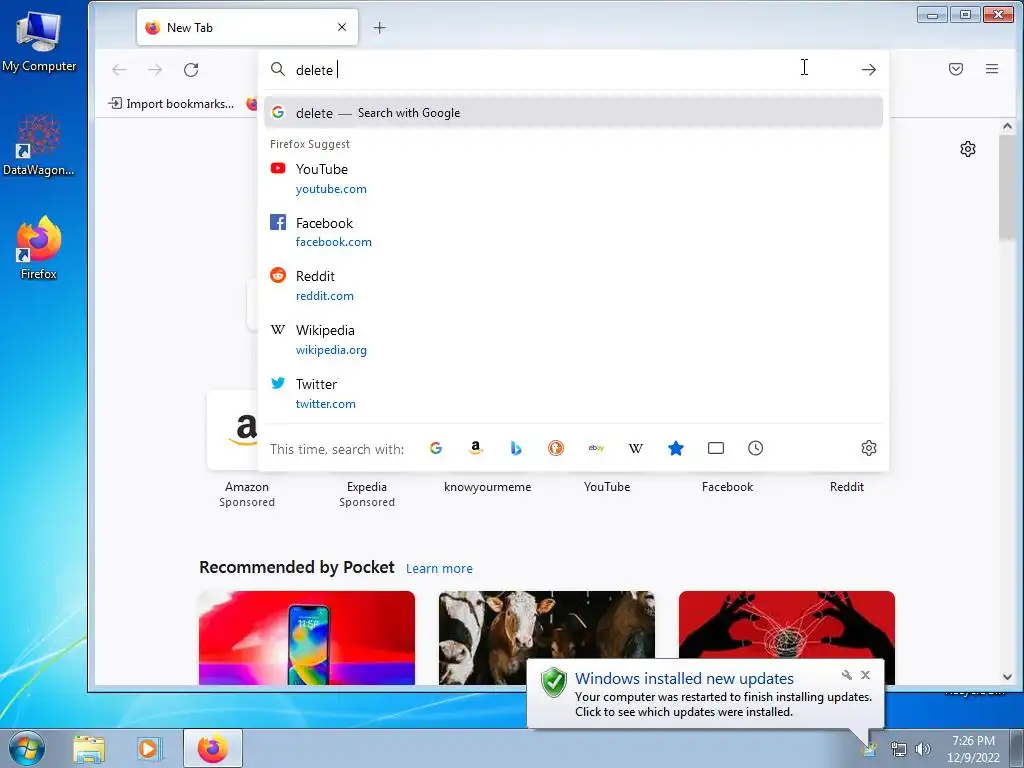Open new tab page personalize gear
Screen dimensions: 1024x768
pos(968,149)
